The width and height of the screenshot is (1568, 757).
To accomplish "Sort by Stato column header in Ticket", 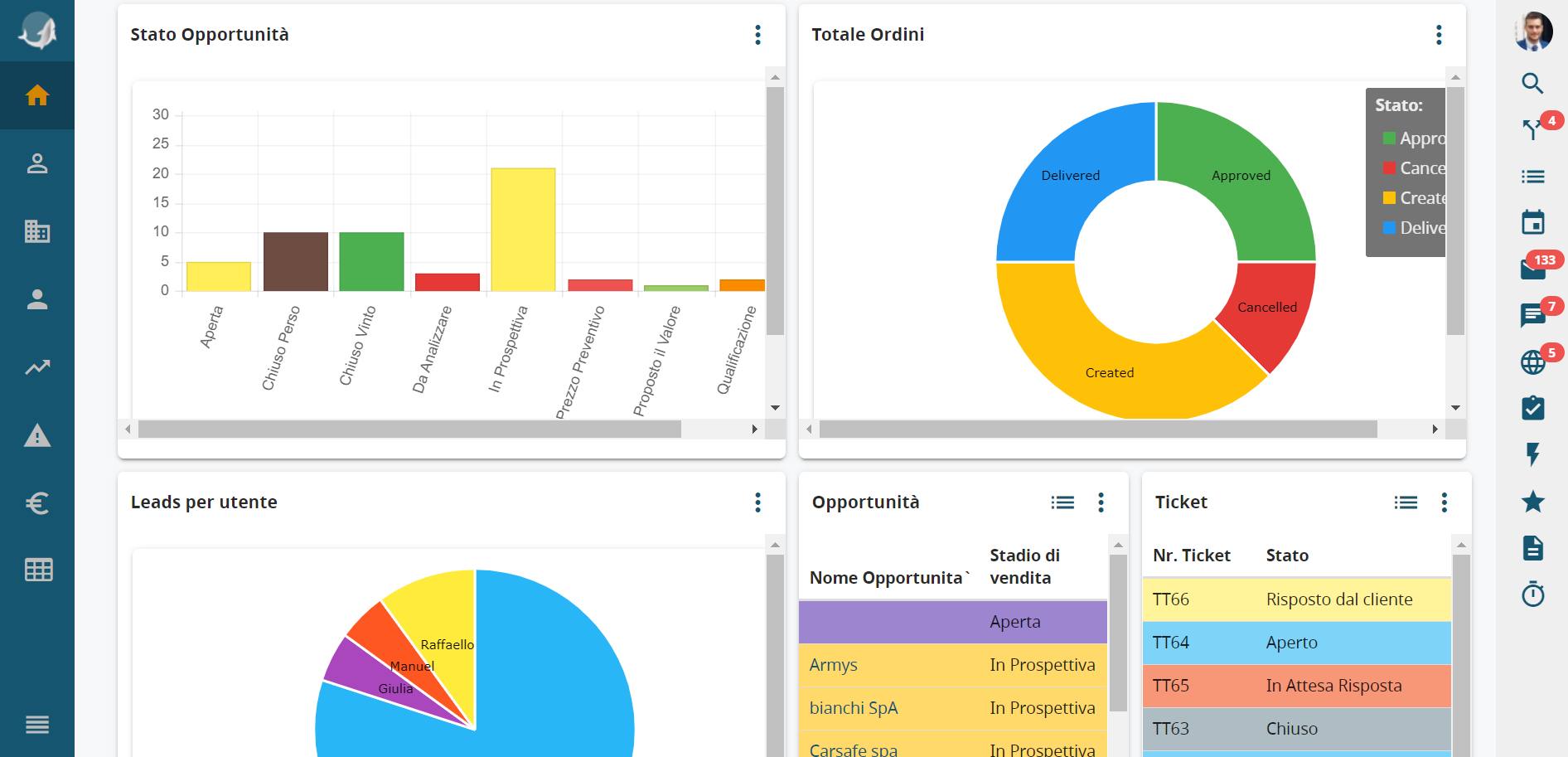I will point(1287,556).
